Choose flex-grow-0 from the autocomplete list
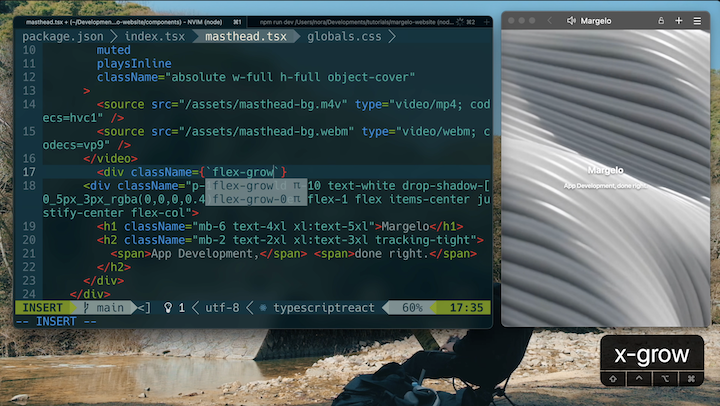 coord(250,200)
